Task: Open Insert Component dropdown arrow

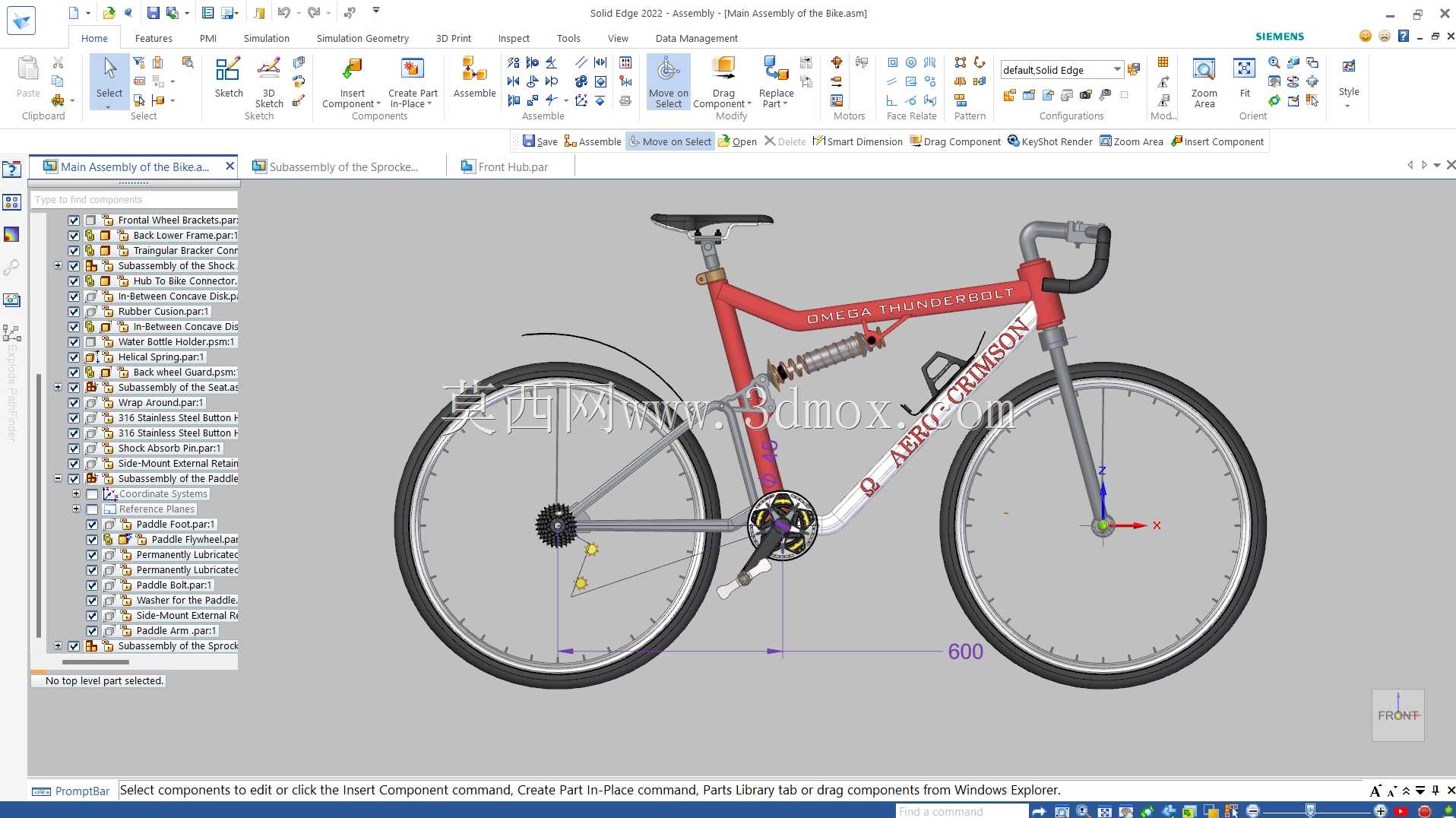Action: (378, 104)
